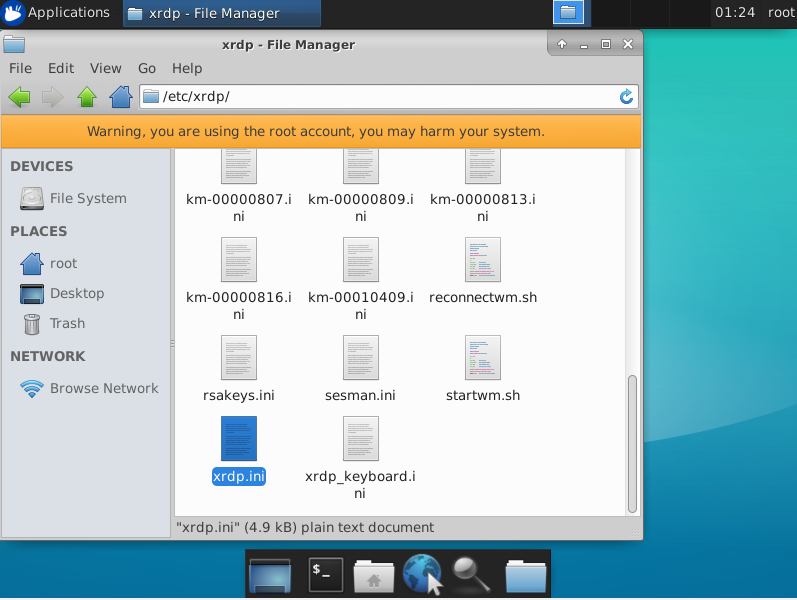The width and height of the screenshot is (797, 600).
Task: Click xrdp - File Manager taskbar button
Action: (x=222, y=13)
